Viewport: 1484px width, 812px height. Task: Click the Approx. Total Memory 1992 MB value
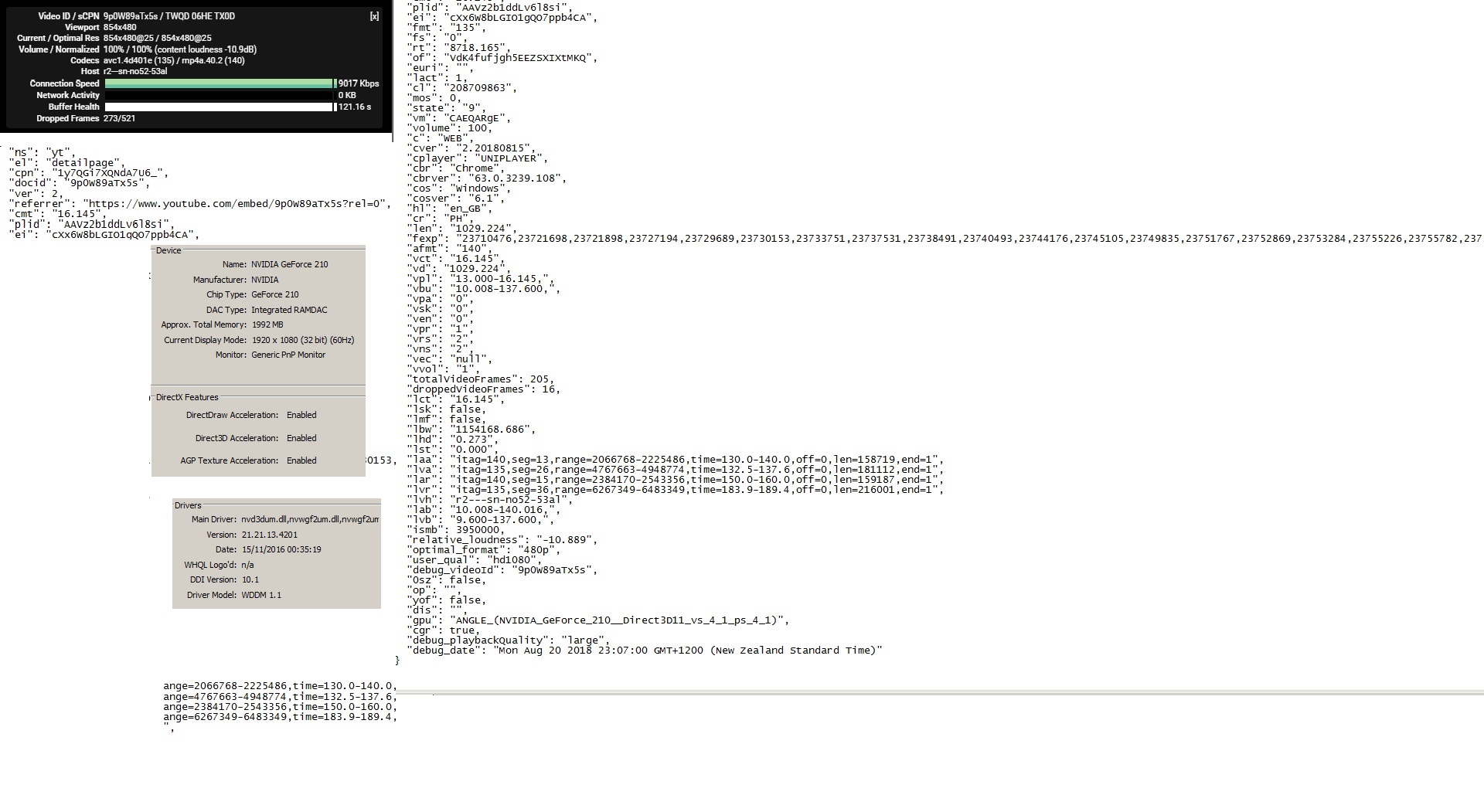pos(267,324)
